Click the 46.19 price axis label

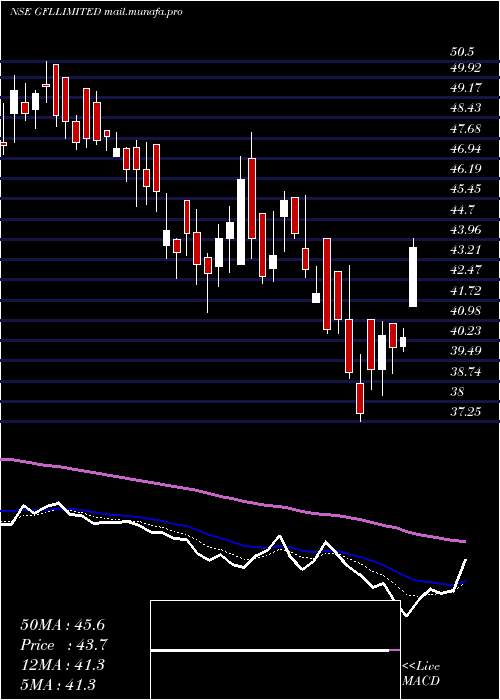[466, 169]
